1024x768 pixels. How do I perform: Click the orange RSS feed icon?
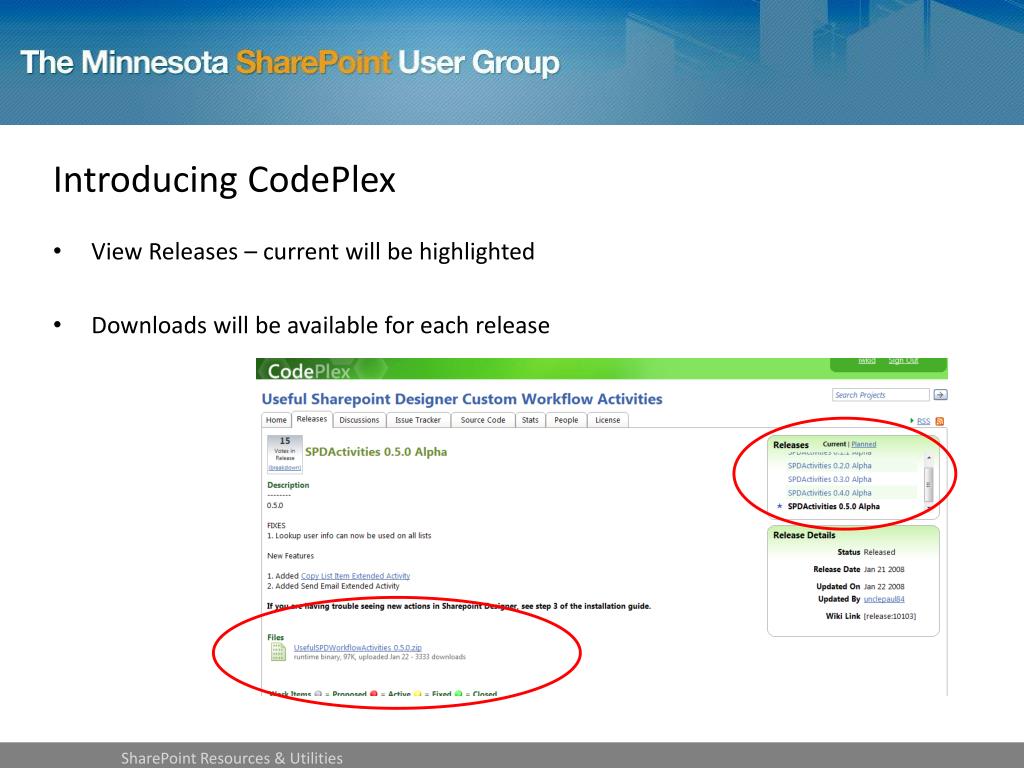[940, 421]
